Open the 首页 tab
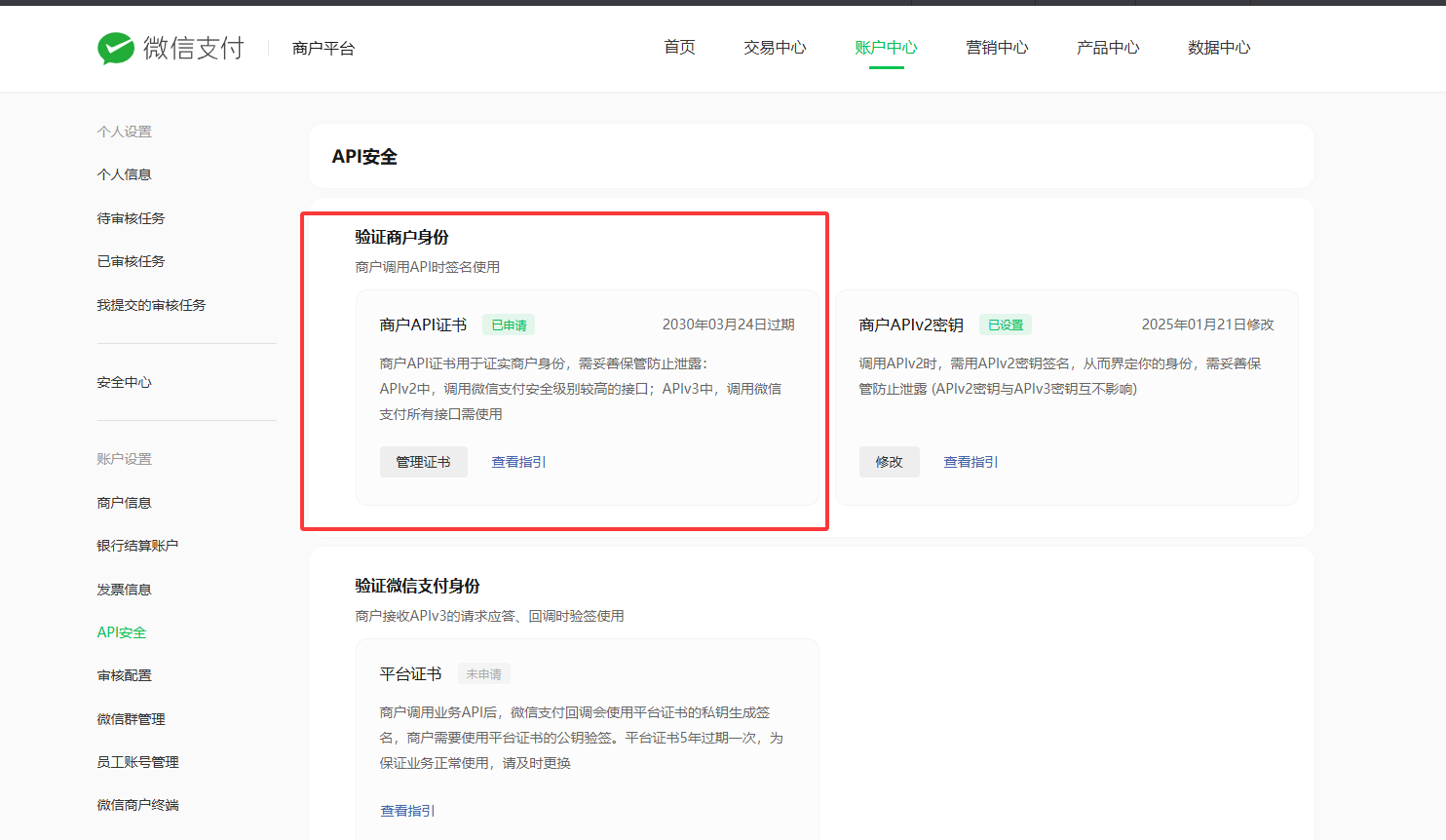Image resolution: width=1446 pixels, height=840 pixels. coord(679,48)
